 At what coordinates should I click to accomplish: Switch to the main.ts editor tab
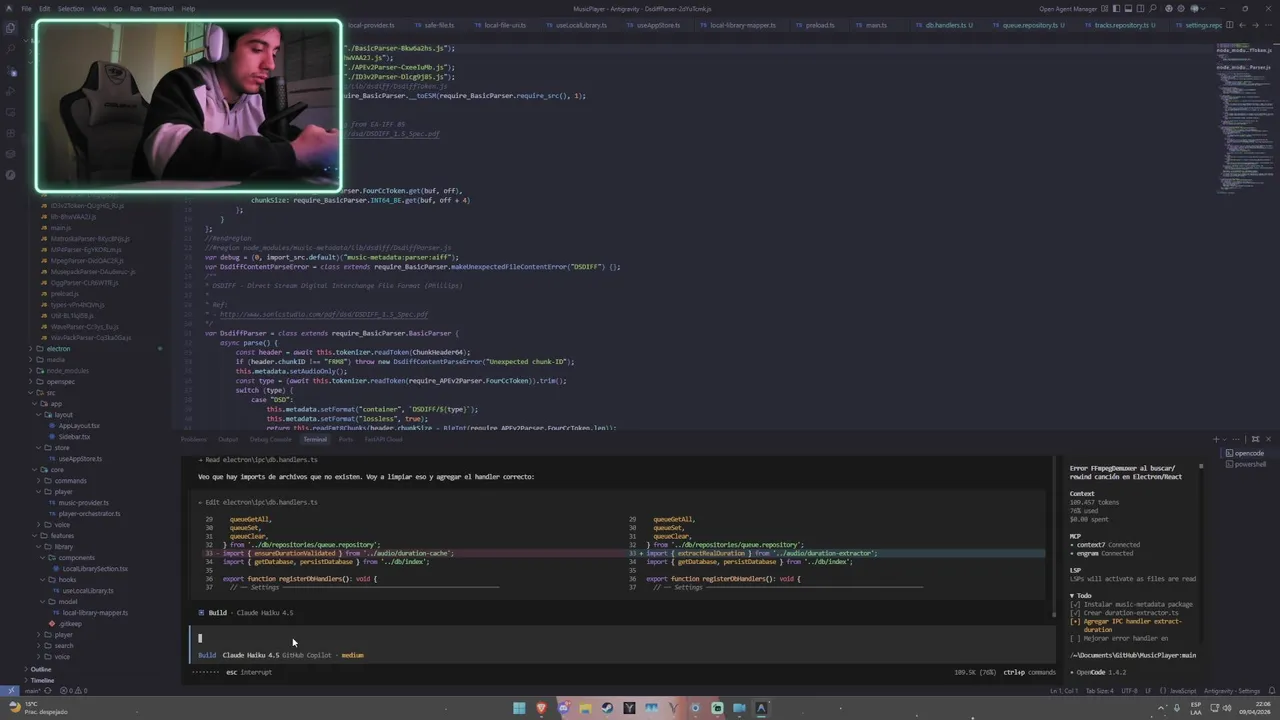pyautogui.click(x=876, y=25)
